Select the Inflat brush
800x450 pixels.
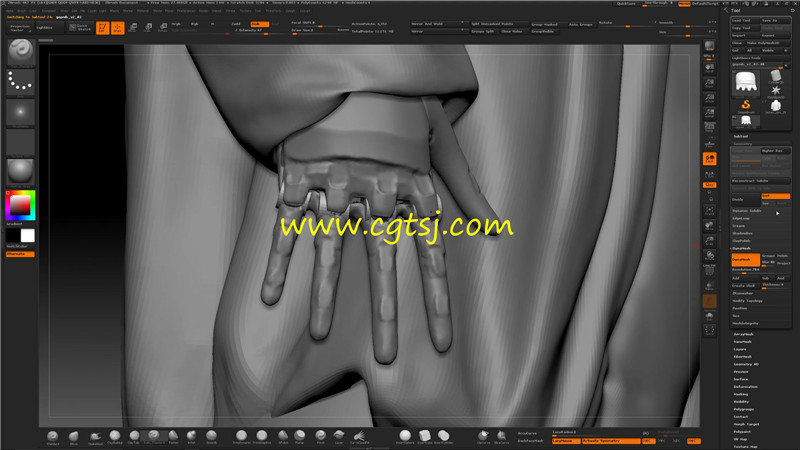pyautogui.click(x=191, y=437)
